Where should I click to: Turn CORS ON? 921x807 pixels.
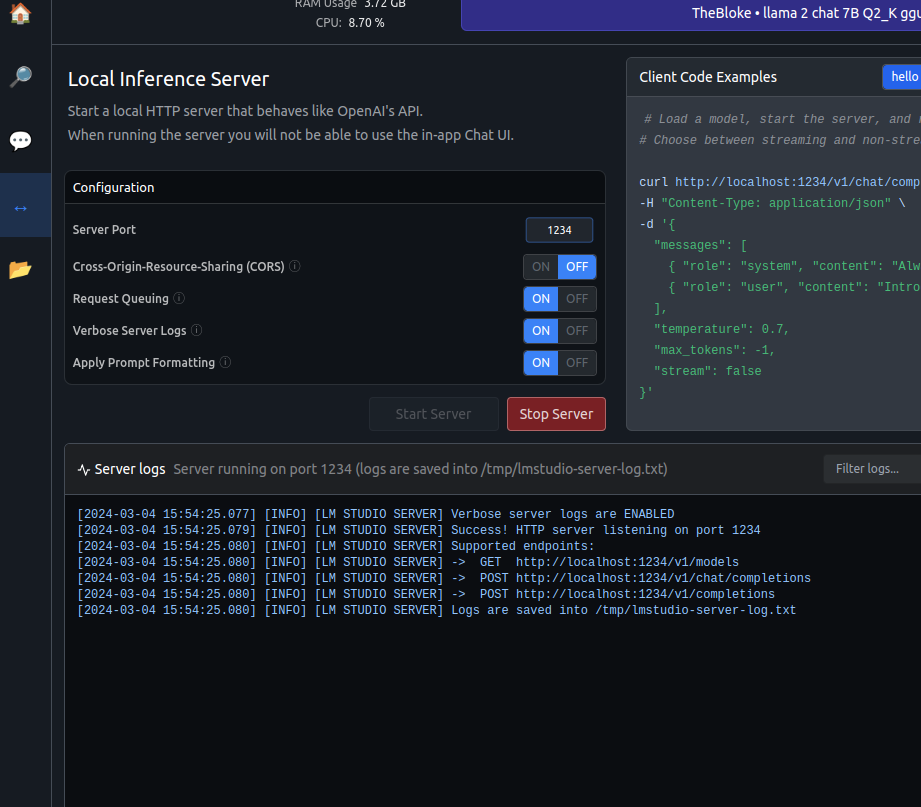click(x=541, y=267)
